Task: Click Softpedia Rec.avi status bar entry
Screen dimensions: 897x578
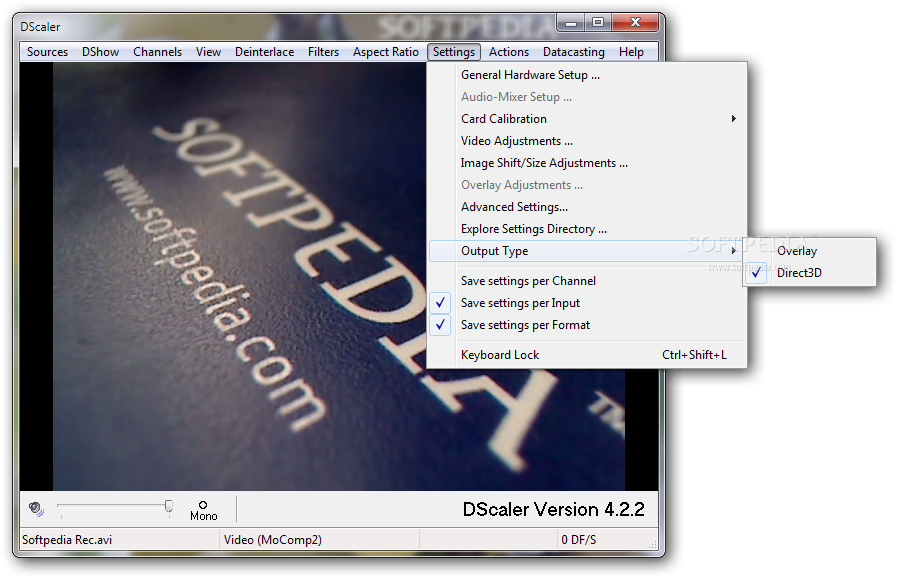Action: (67, 540)
